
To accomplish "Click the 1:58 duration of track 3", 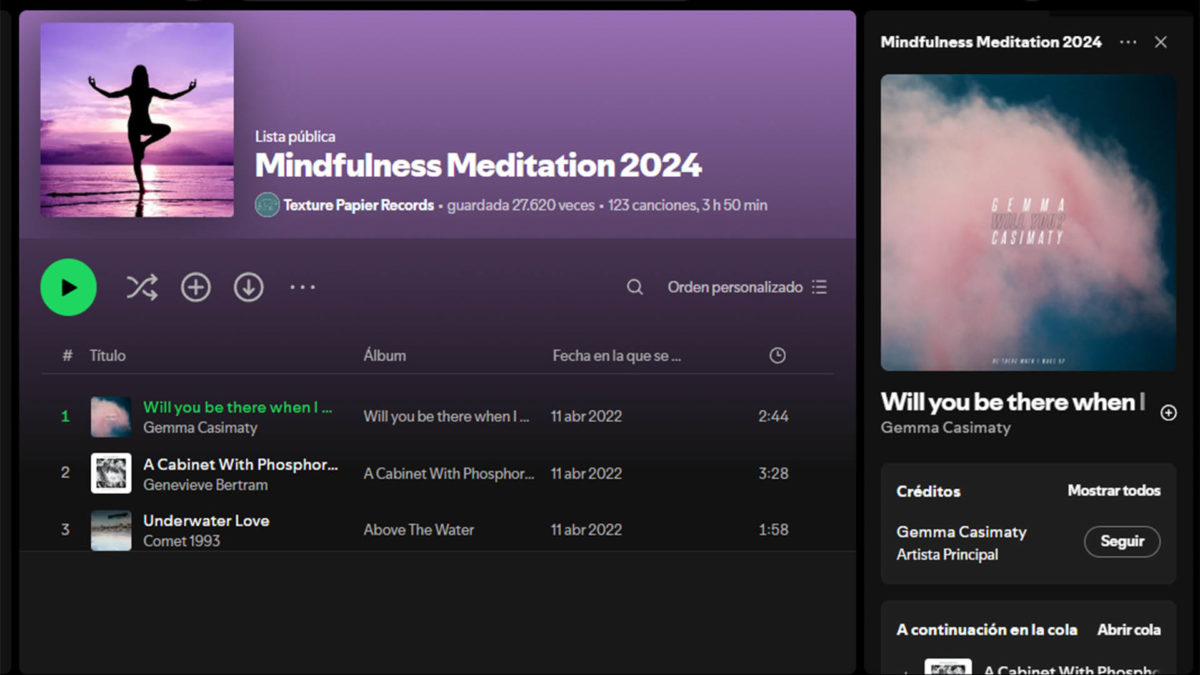I will [x=773, y=530].
